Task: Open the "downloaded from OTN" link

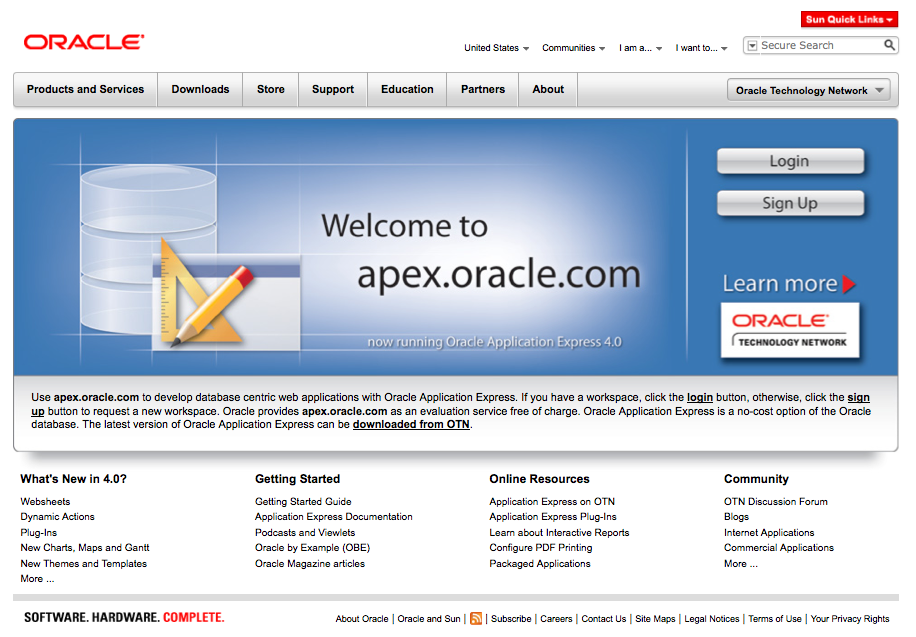Action: (411, 424)
